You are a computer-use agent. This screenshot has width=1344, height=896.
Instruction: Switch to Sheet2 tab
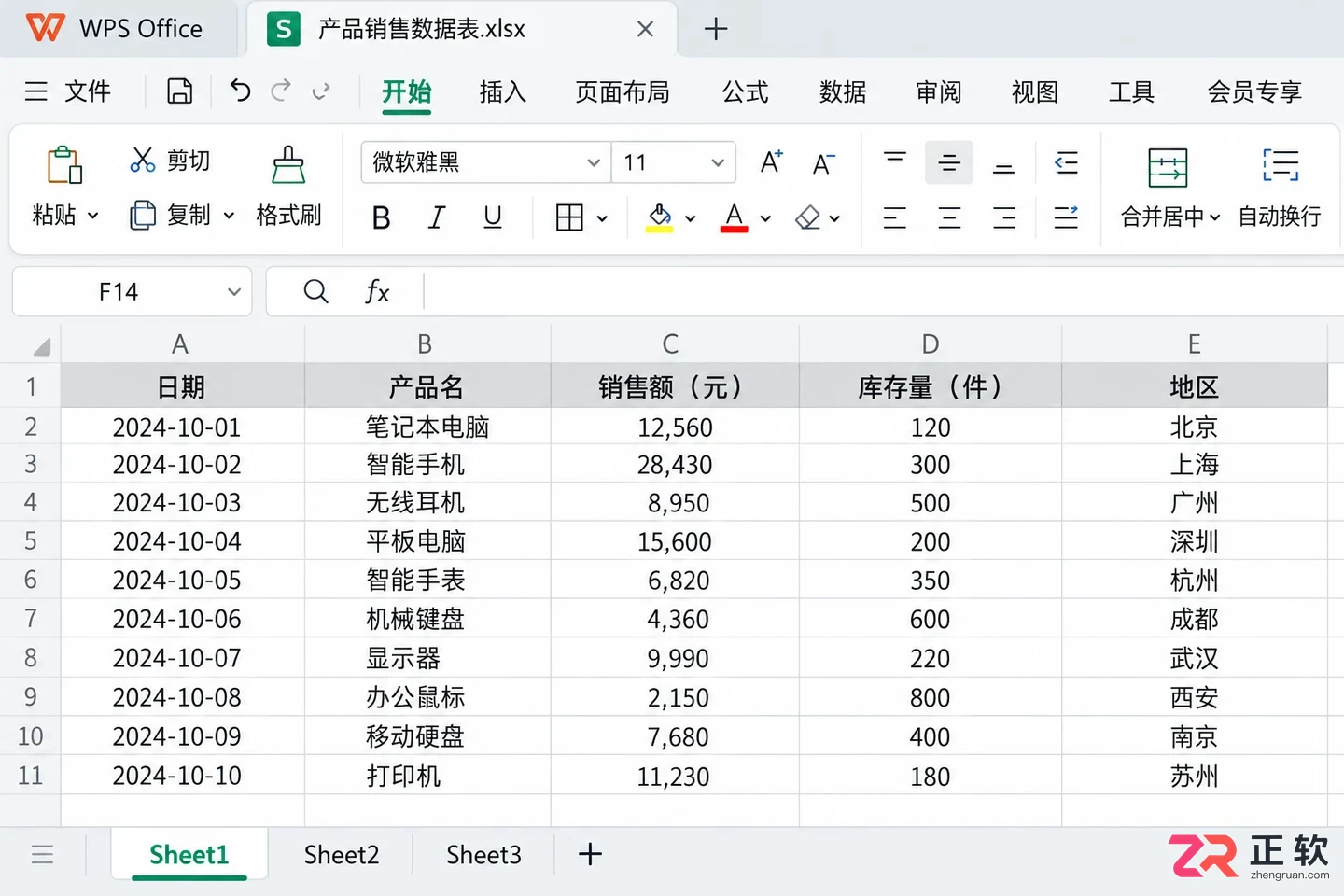[342, 855]
